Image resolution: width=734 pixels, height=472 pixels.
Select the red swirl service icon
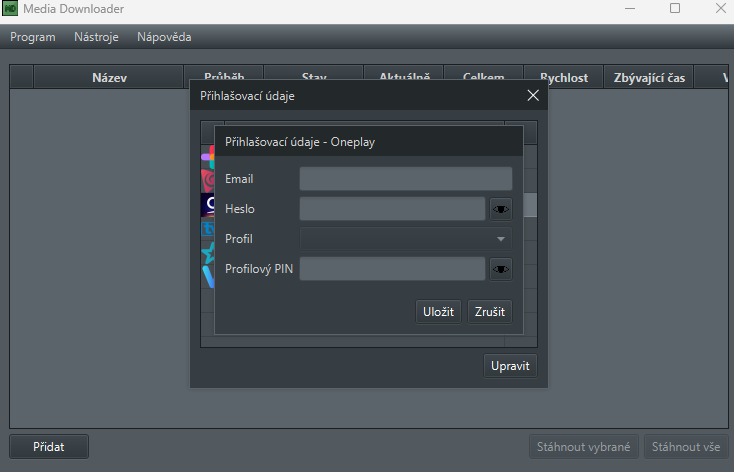click(208, 180)
